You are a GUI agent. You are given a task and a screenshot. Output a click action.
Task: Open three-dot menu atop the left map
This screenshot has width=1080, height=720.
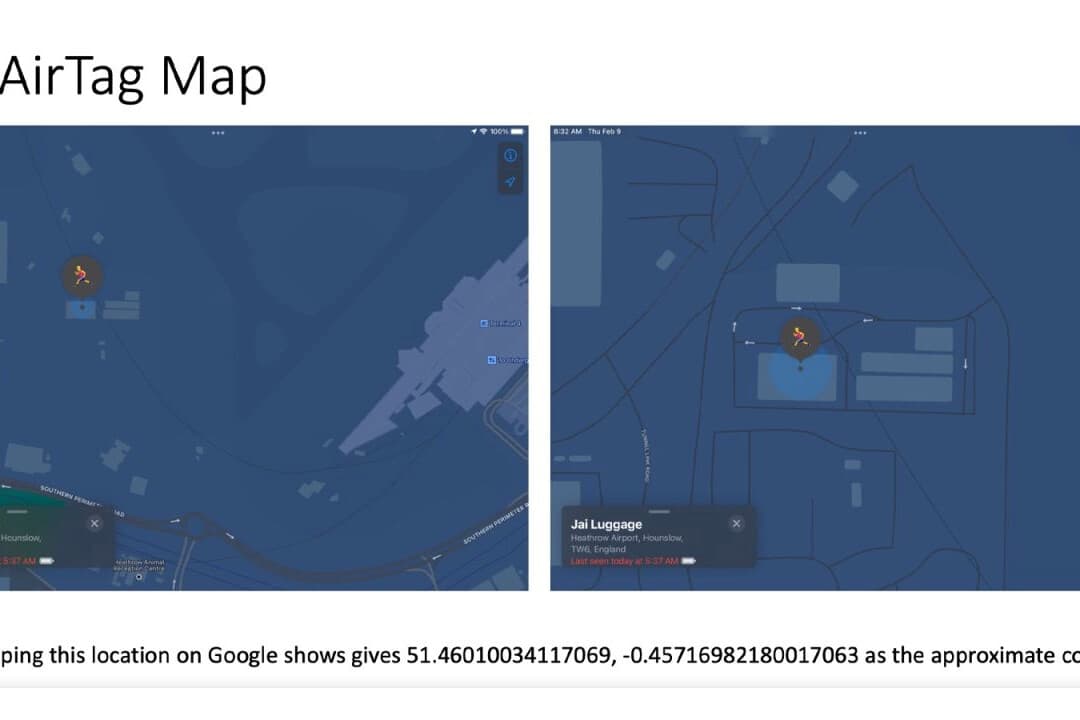click(x=218, y=132)
